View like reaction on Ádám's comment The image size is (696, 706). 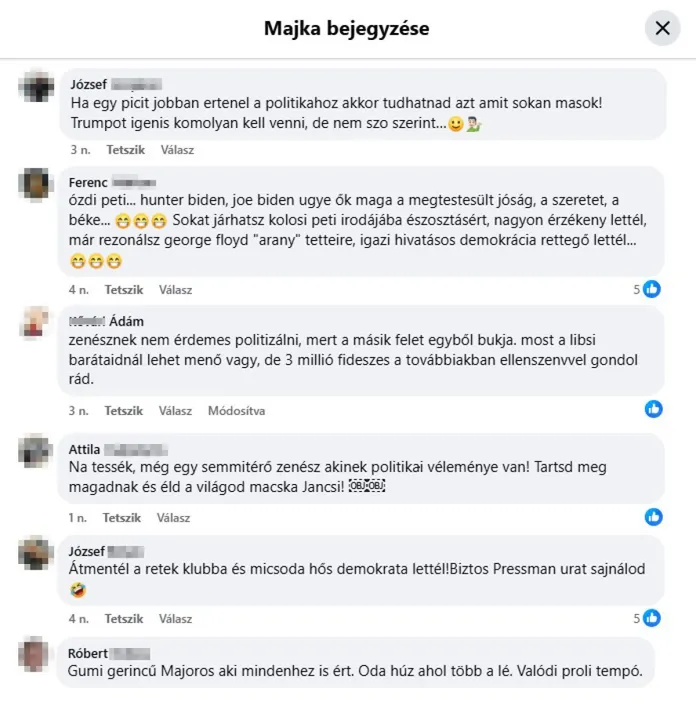pos(653,409)
